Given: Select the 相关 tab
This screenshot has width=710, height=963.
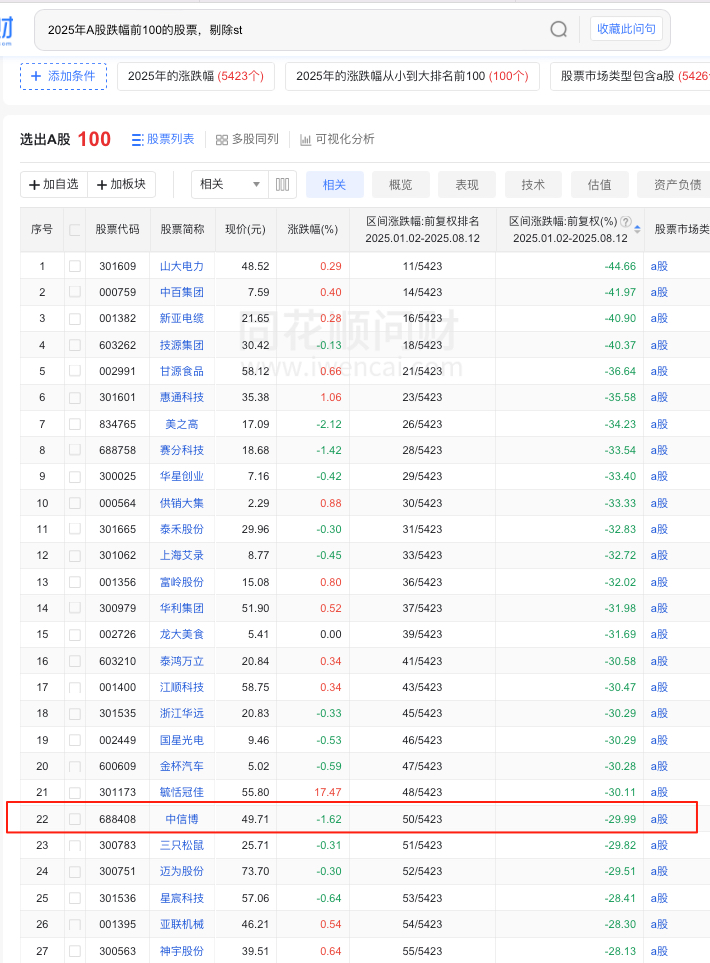Looking at the screenshot, I should 335,184.
